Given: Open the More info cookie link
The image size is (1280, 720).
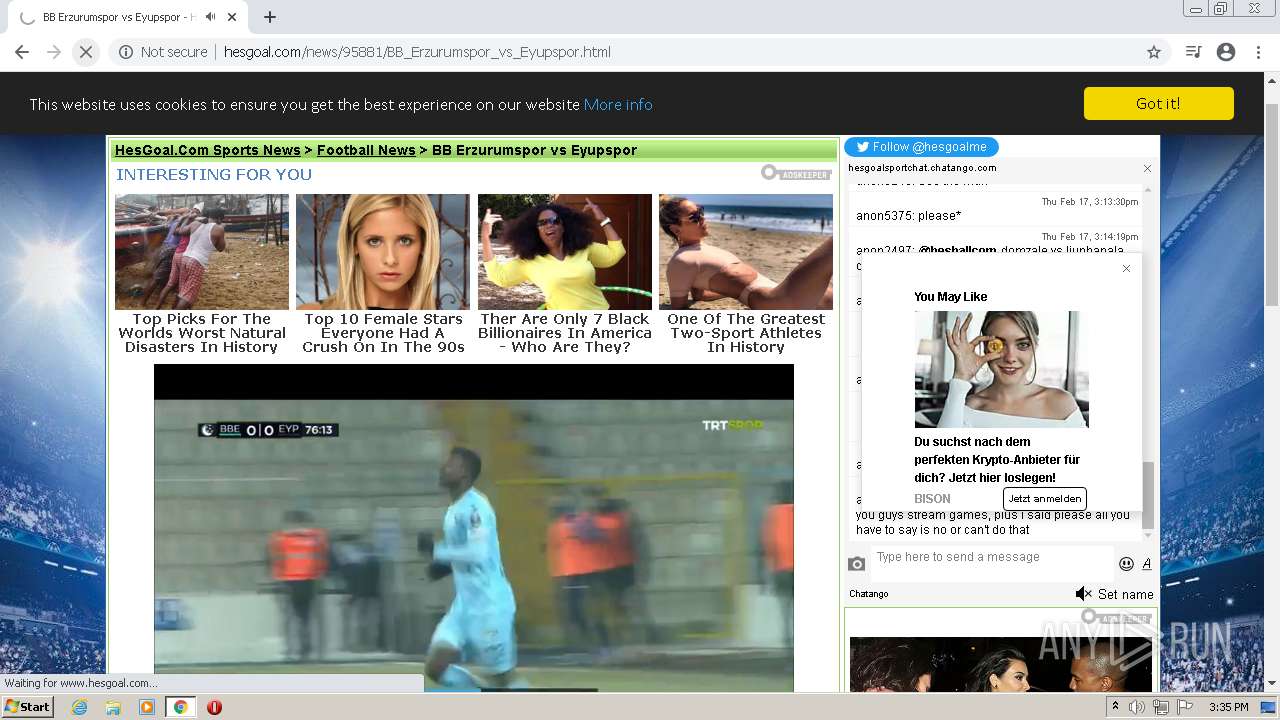Looking at the screenshot, I should [x=618, y=104].
